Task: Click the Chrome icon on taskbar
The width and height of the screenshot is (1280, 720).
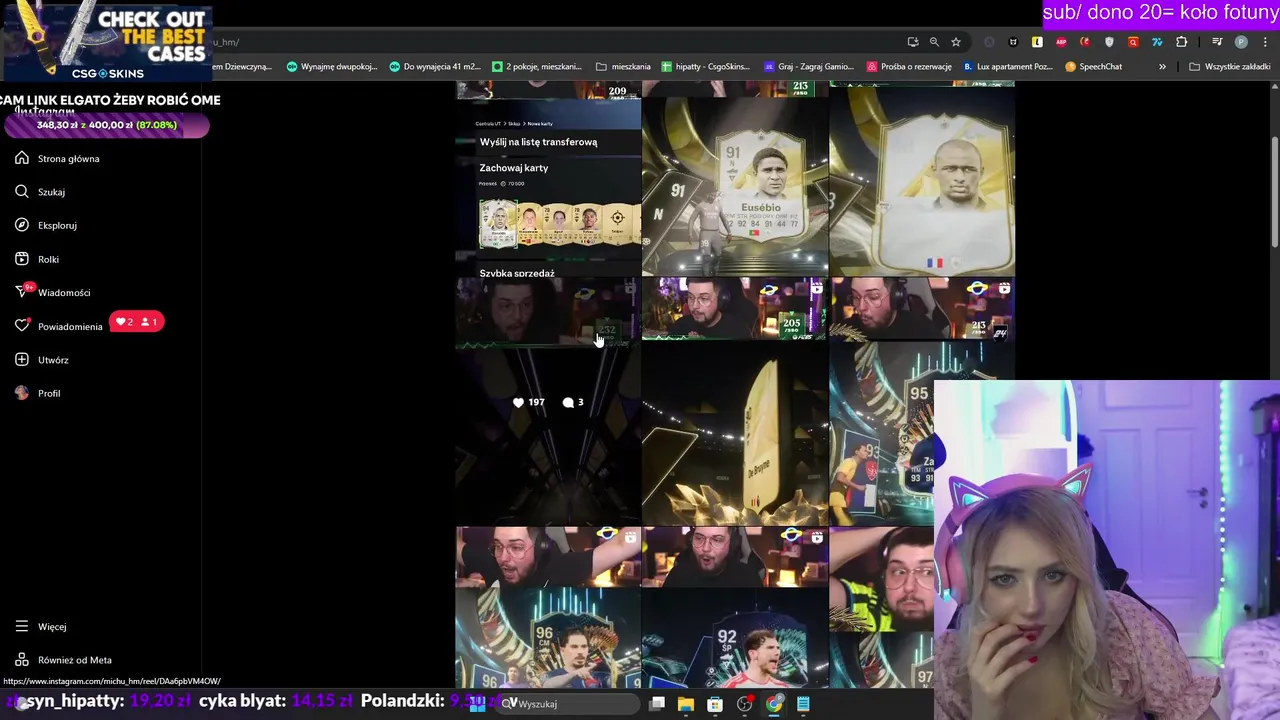Action: point(774,704)
